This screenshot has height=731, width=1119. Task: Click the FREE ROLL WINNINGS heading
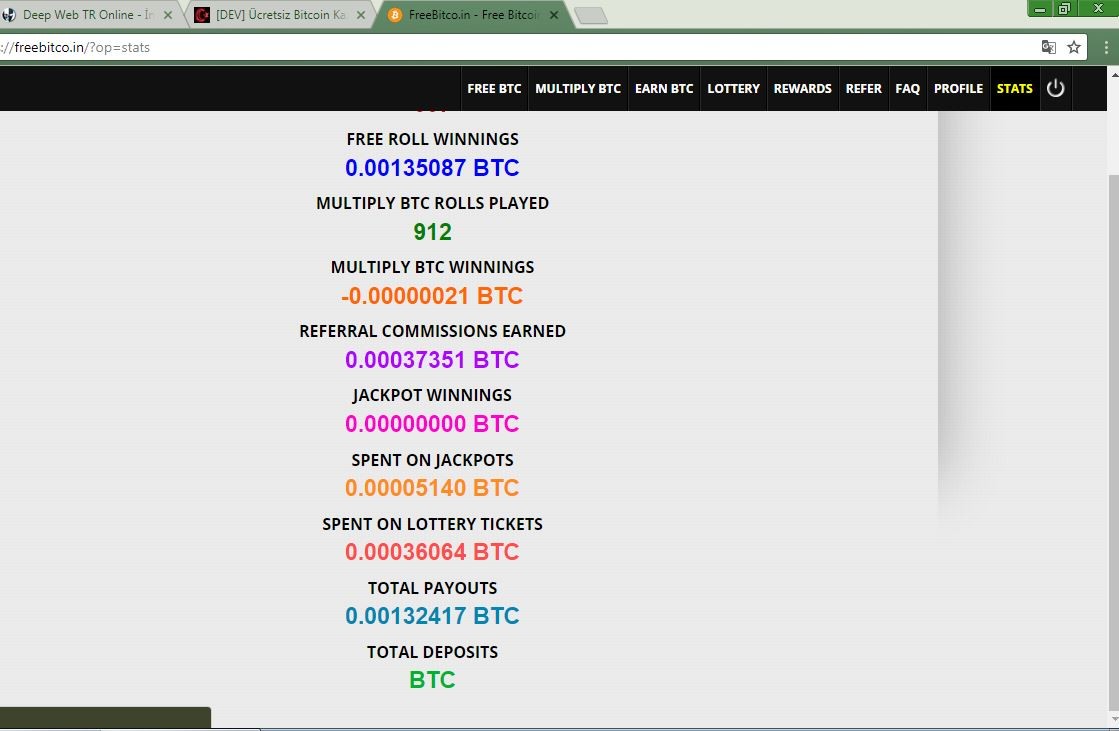tap(432, 139)
